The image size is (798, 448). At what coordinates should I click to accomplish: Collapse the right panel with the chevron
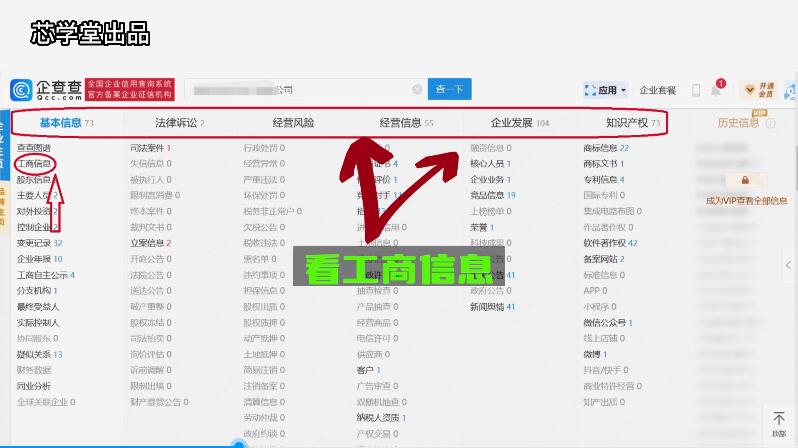[788, 265]
